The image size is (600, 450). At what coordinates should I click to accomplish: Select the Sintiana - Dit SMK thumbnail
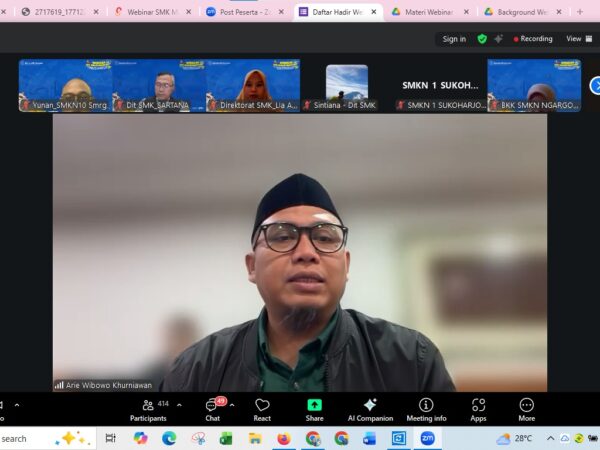tap(346, 86)
